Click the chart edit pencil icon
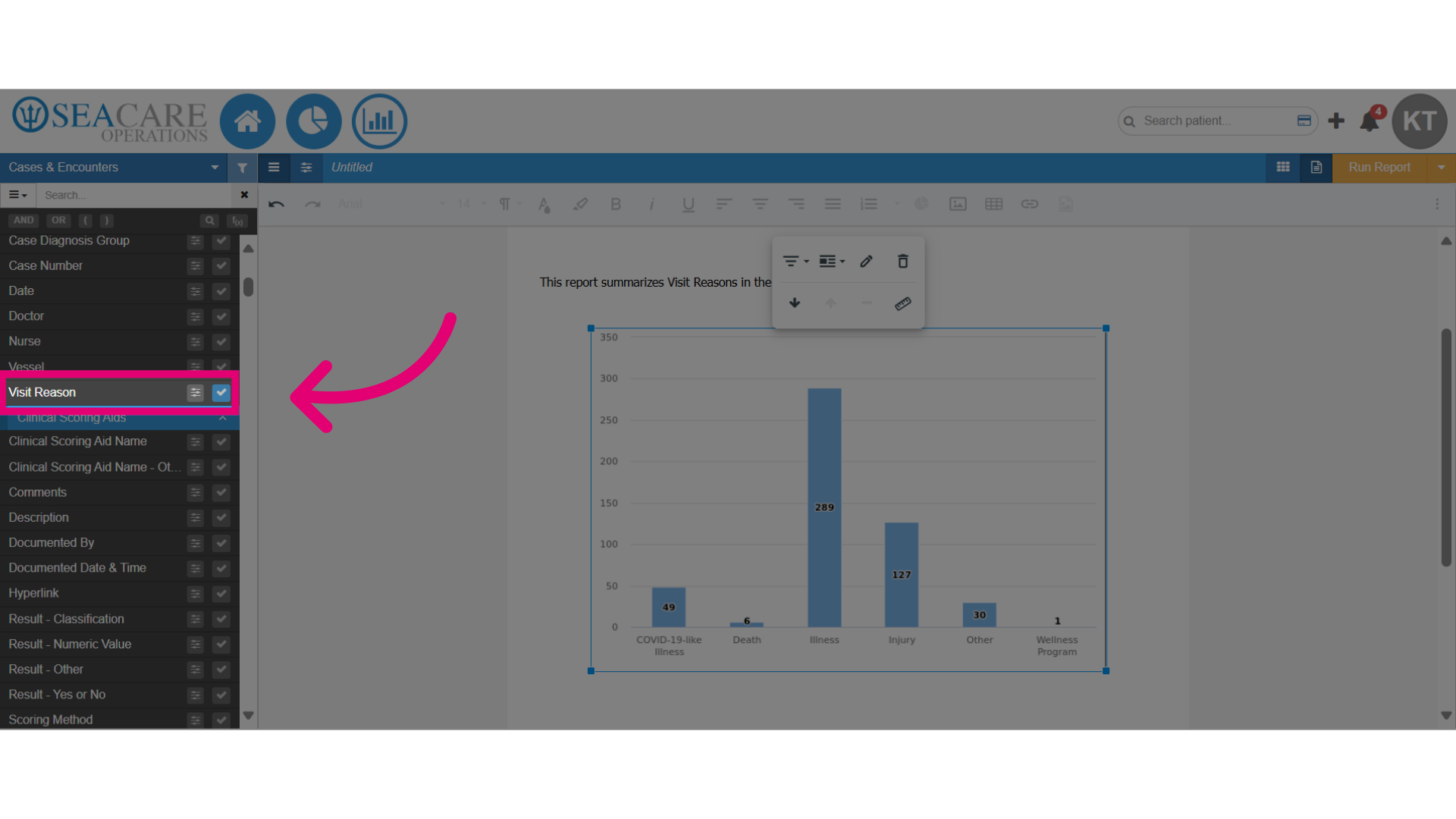The width and height of the screenshot is (1456, 819). coord(866,262)
